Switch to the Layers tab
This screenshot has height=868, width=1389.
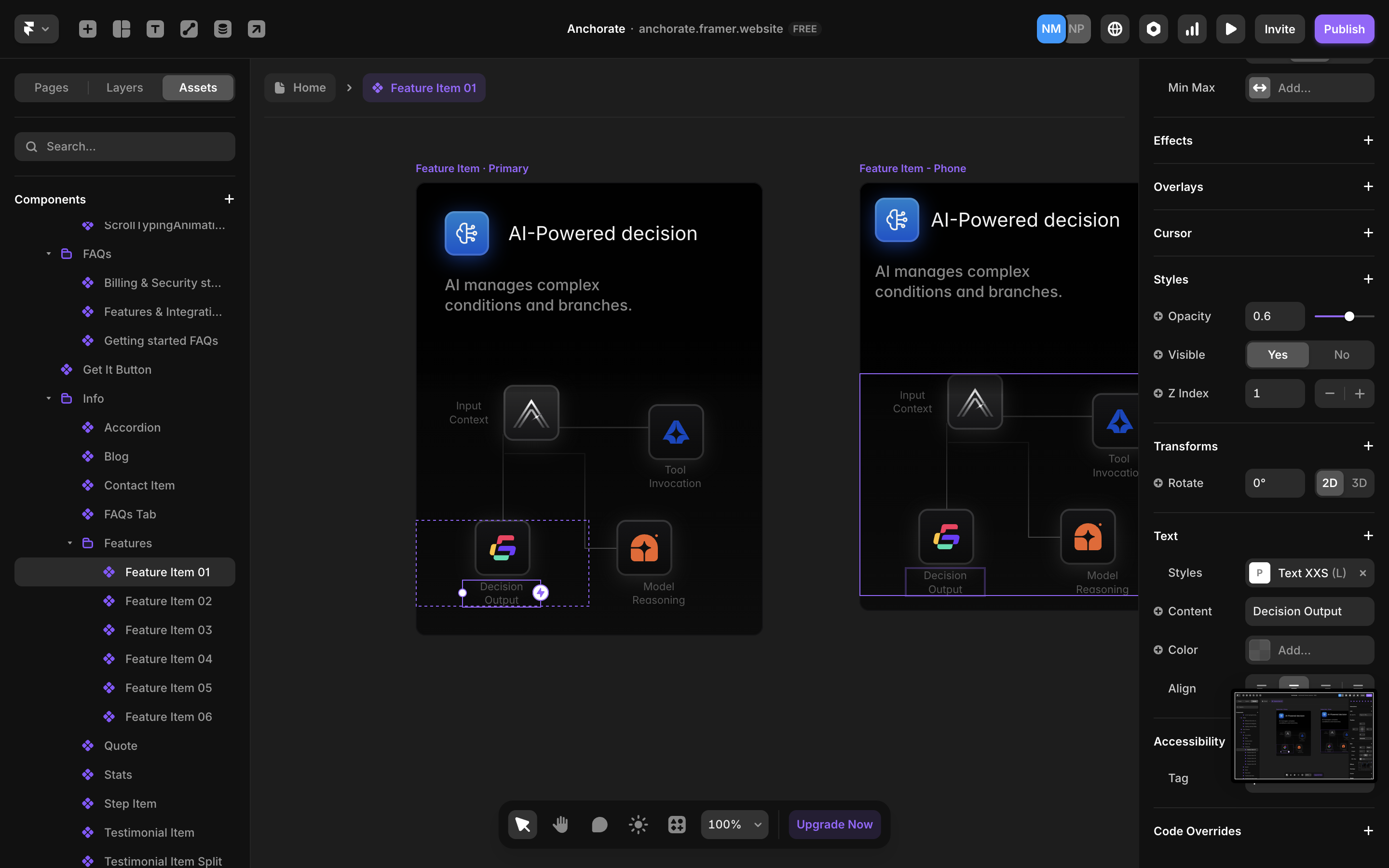click(x=124, y=88)
